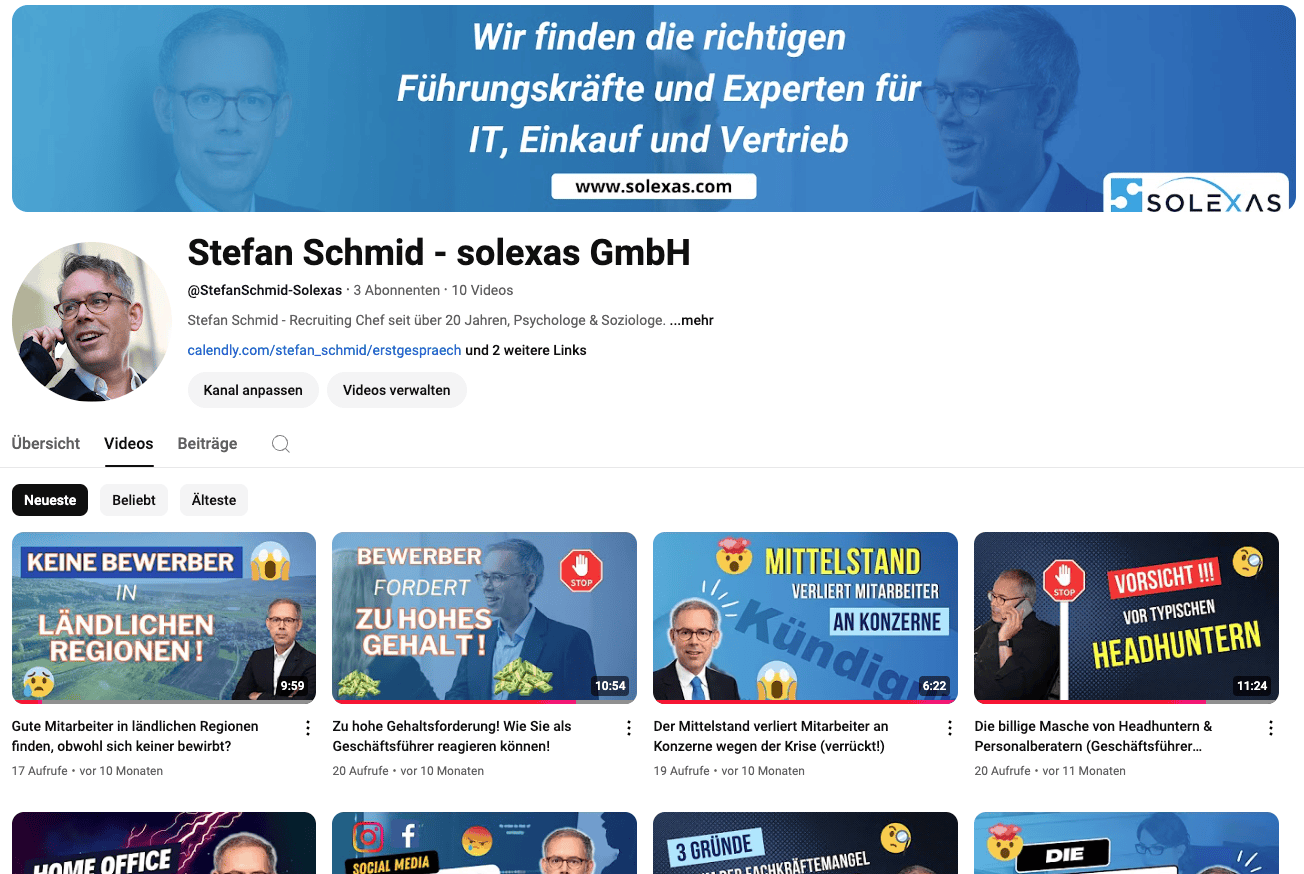
Task: Select the Neueste sort chip
Action: point(50,500)
